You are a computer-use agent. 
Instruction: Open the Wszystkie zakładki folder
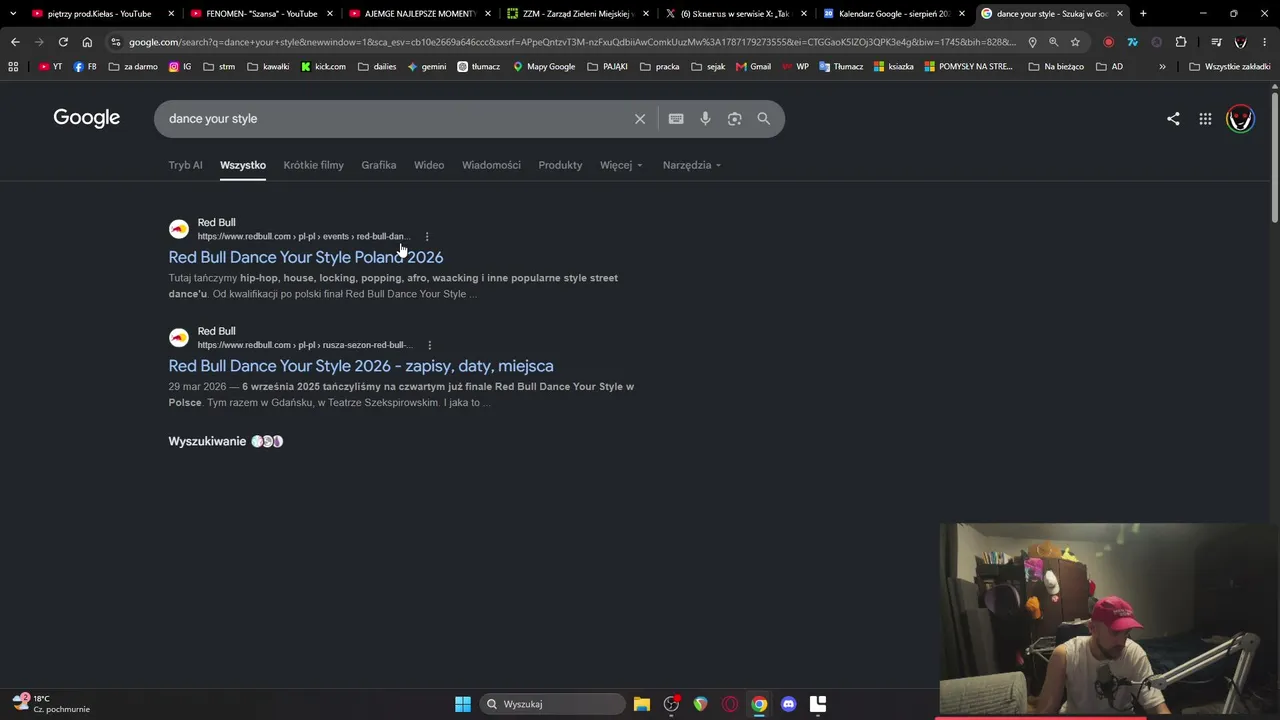pyautogui.click(x=1229, y=67)
